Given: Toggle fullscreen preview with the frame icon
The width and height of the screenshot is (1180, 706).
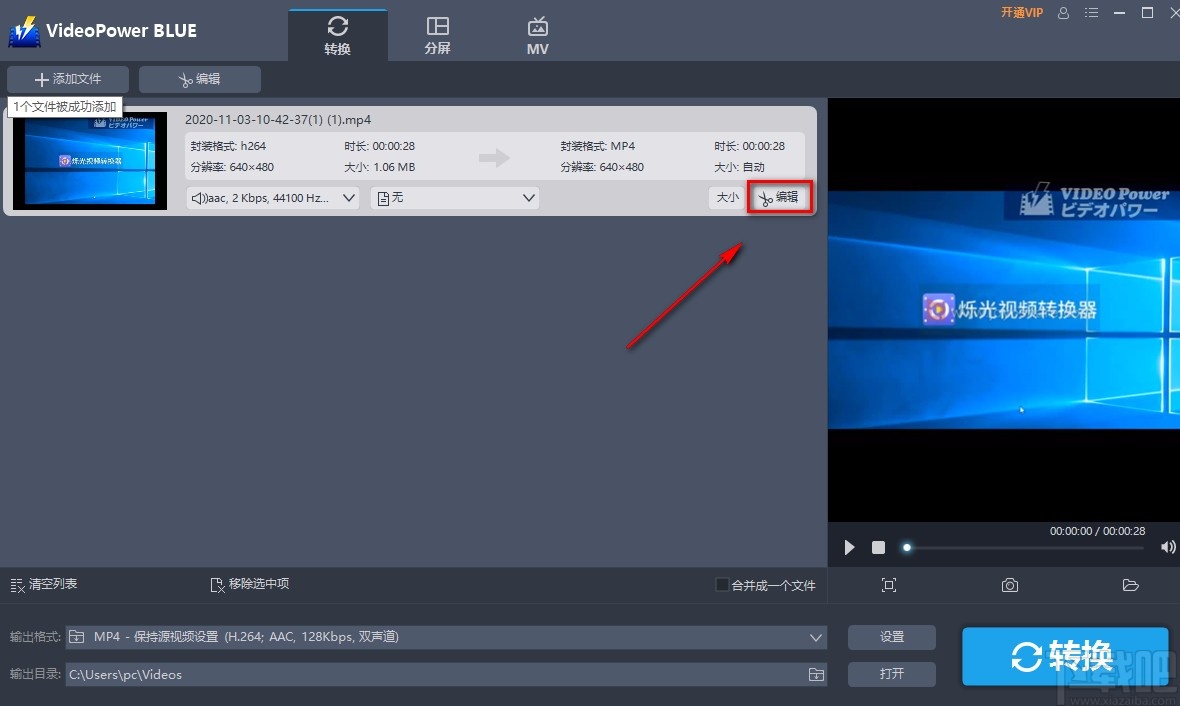Looking at the screenshot, I should point(889,585).
